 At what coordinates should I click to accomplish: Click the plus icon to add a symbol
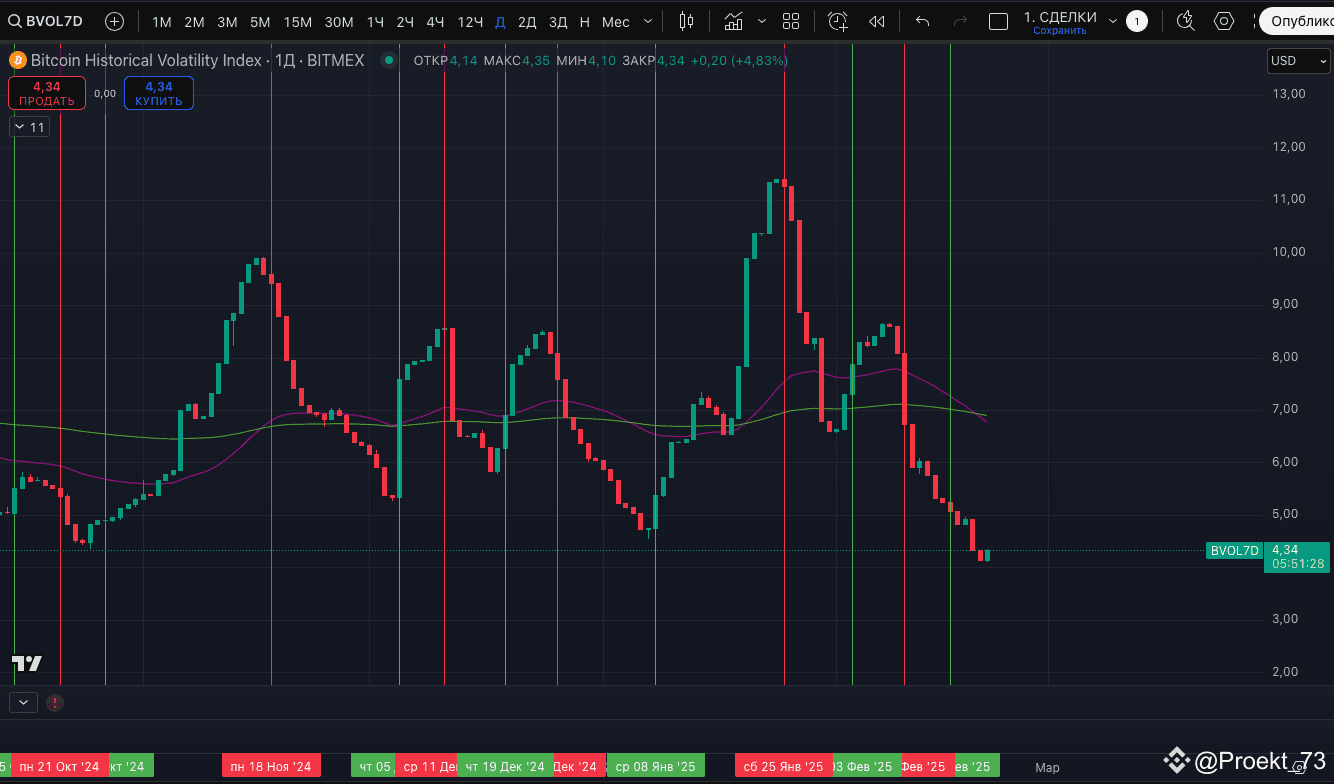click(x=114, y=20)
